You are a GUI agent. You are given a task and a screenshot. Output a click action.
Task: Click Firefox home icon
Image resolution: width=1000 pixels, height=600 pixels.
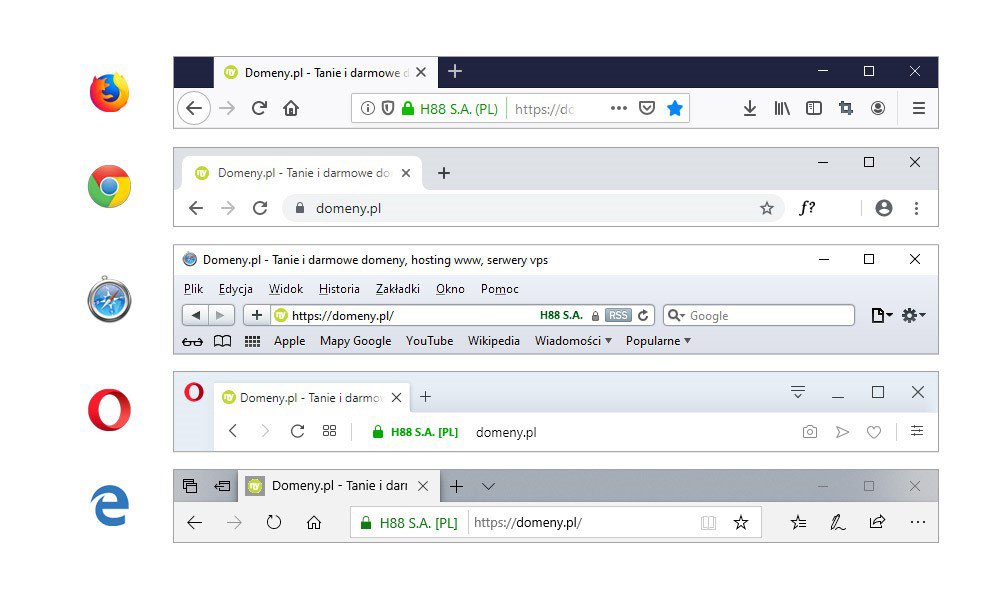coord(291,108)
